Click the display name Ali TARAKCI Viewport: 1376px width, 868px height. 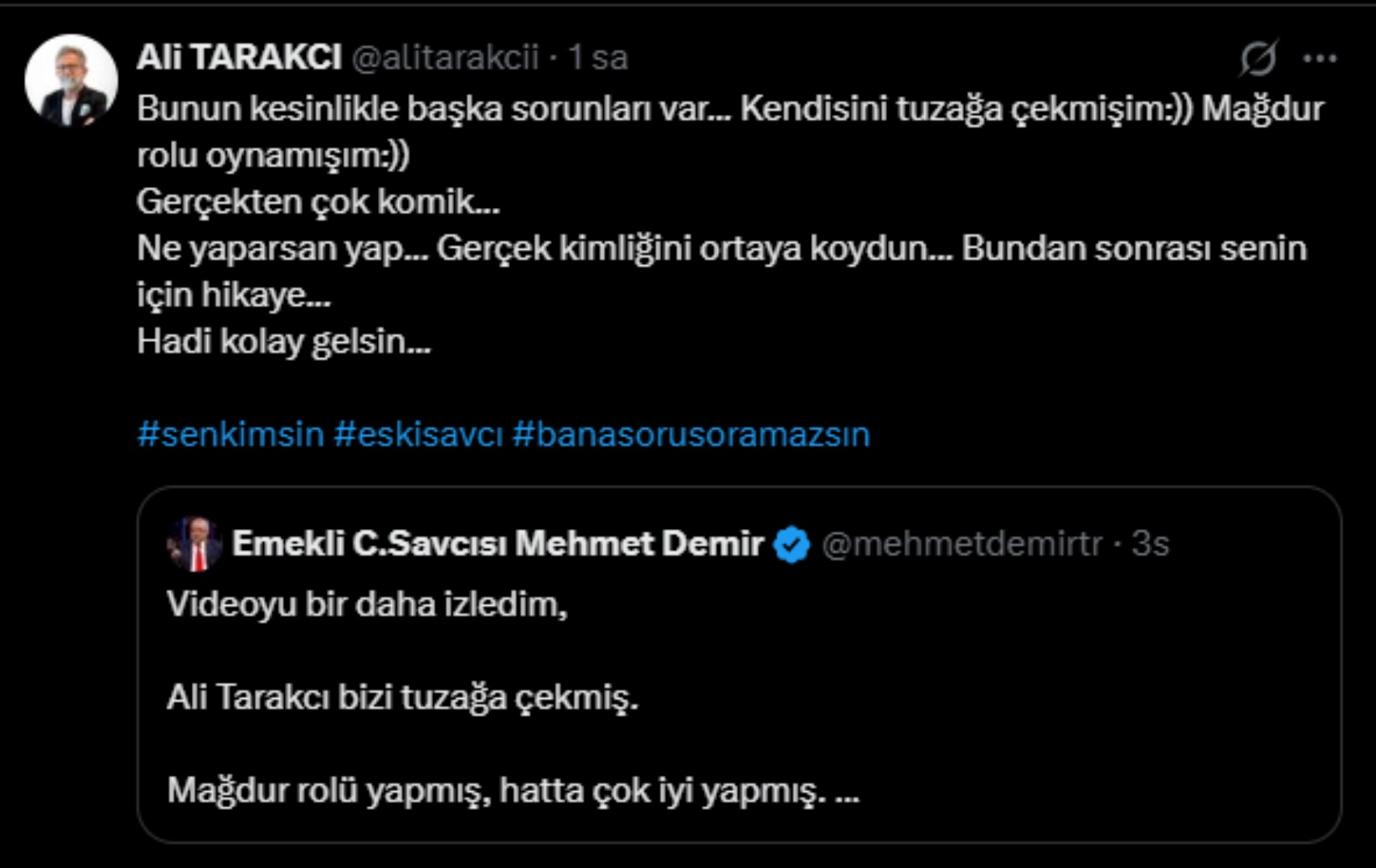point(239,57)
